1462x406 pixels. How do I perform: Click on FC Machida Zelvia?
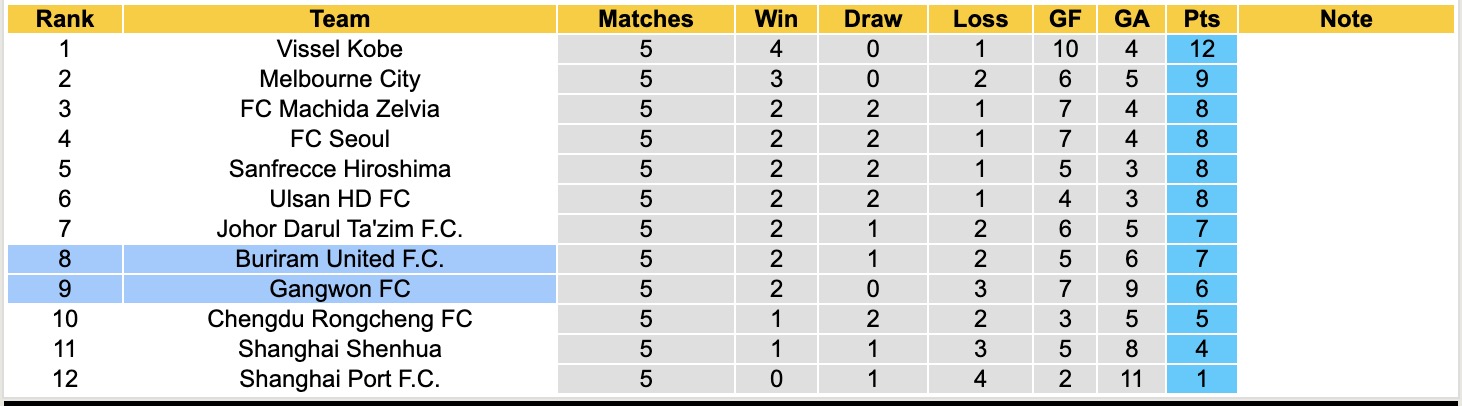coord(339,109)
